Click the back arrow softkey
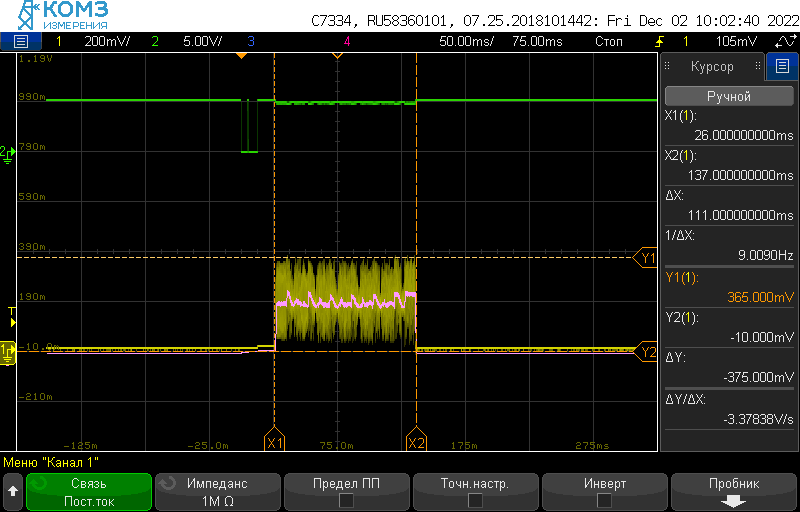Screen dimensions: 800x512 13,492
